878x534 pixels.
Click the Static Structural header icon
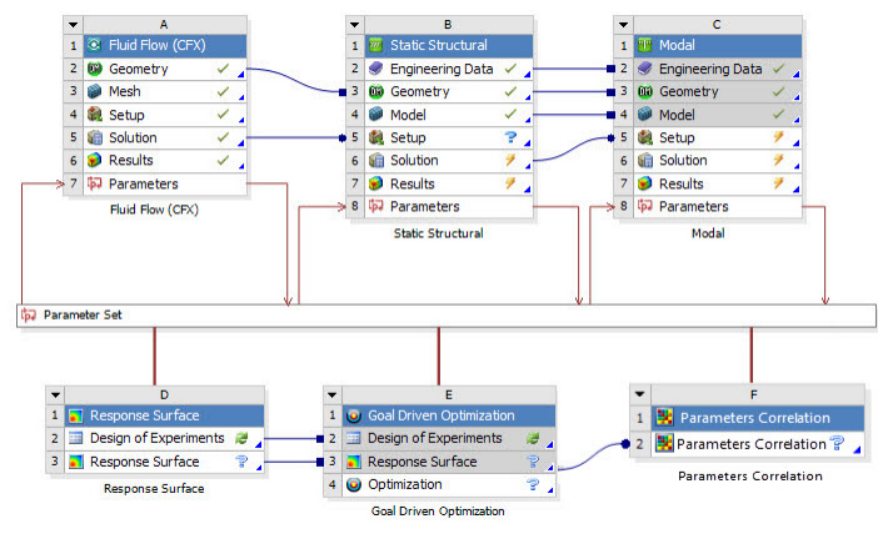[376, 45]
